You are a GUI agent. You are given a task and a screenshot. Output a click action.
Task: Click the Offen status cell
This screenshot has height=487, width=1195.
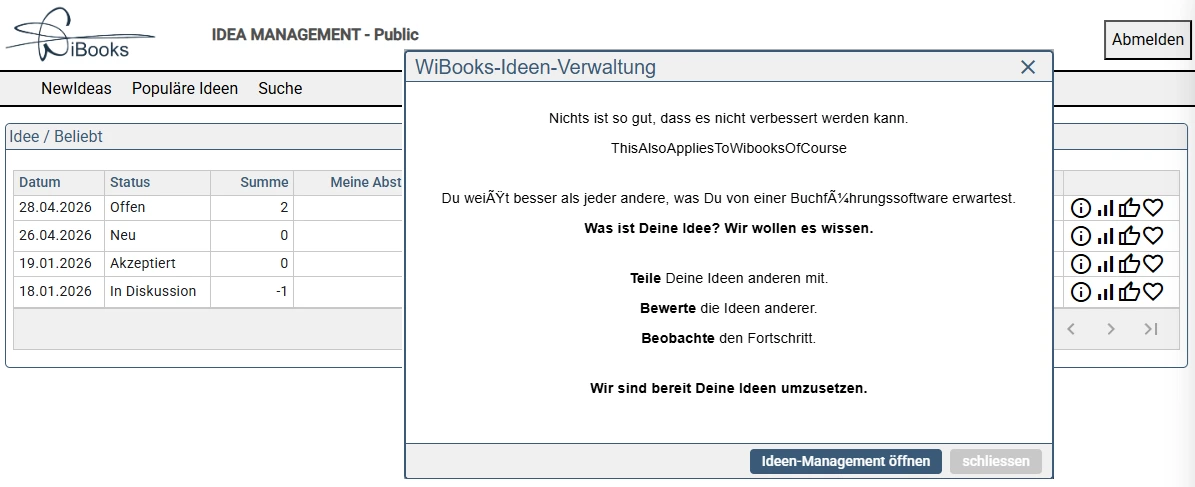pyautogui.click(x=157, y=207)
